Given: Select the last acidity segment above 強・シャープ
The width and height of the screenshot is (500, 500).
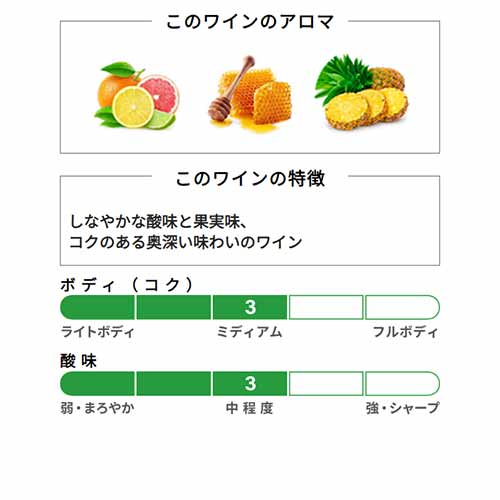Looking at the screenshot, I should 402,383.
